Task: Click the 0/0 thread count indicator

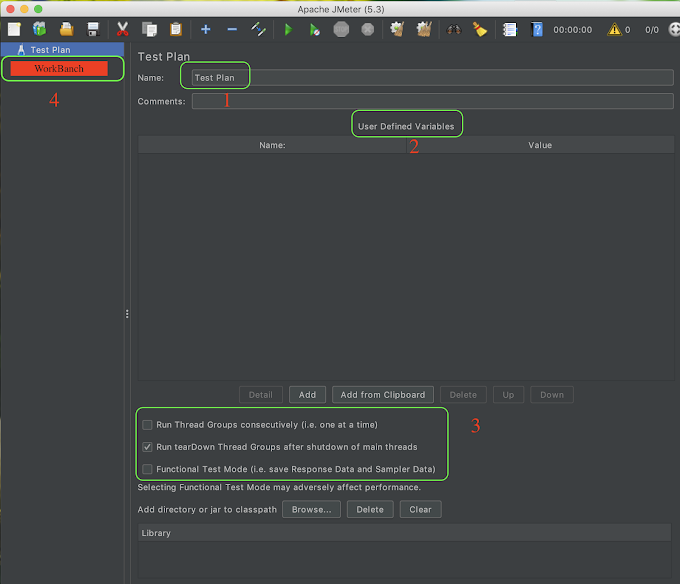Action: point(651,30)
